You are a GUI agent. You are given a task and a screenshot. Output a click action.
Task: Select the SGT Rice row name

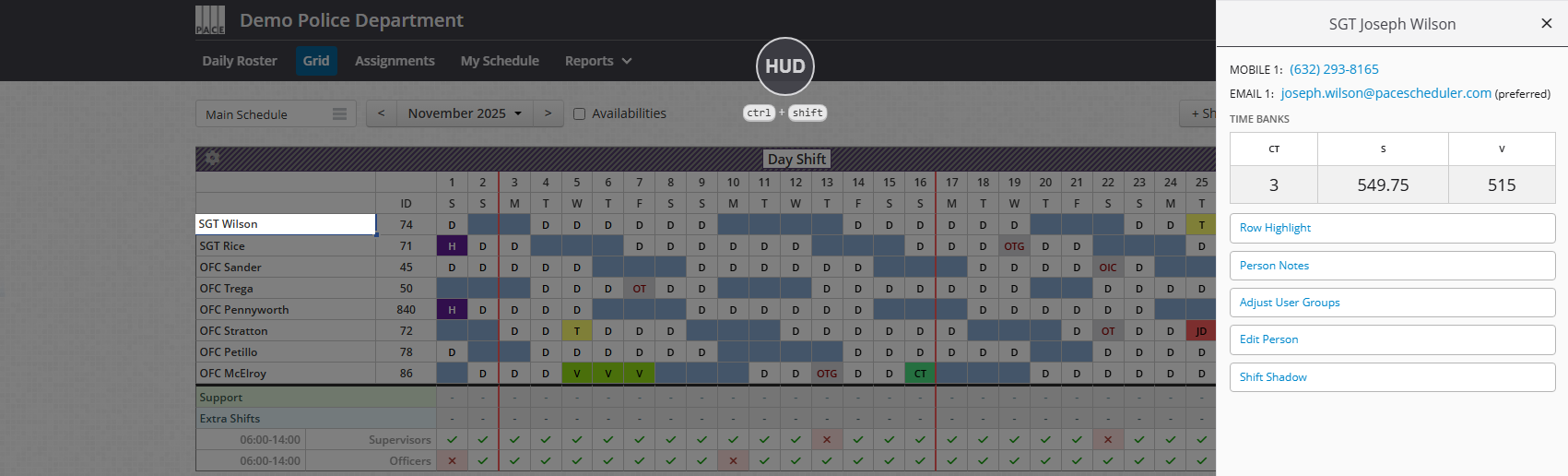pyautogui.click(x=222, y=246)
